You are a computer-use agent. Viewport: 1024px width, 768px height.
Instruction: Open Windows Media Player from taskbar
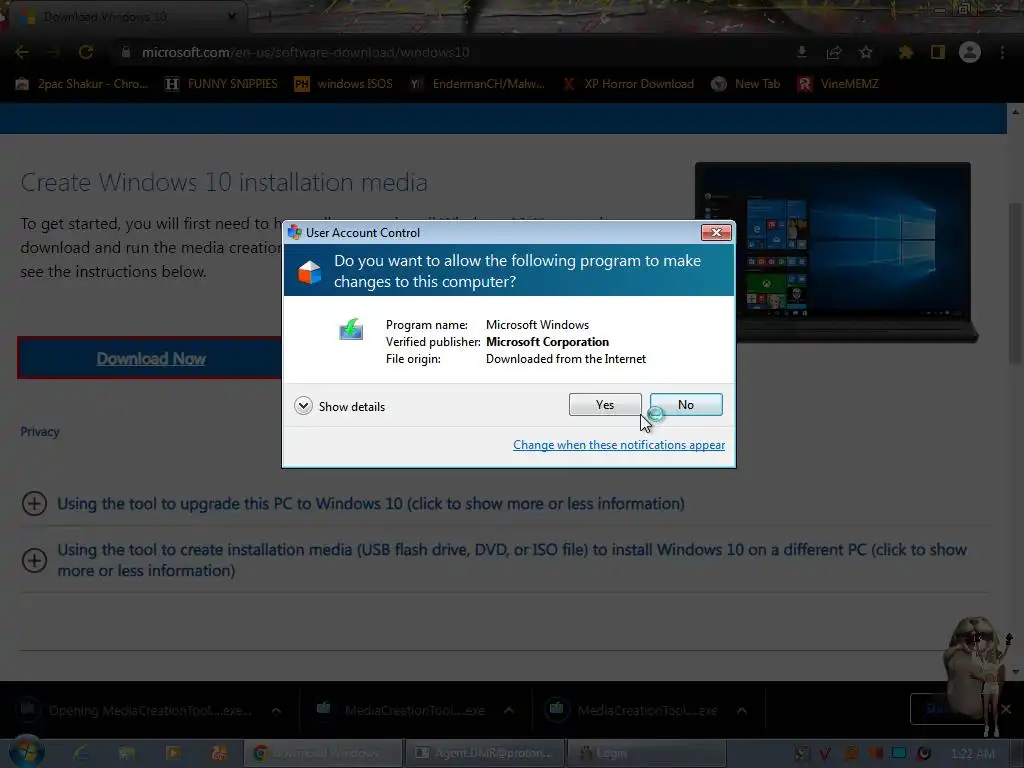173,754
